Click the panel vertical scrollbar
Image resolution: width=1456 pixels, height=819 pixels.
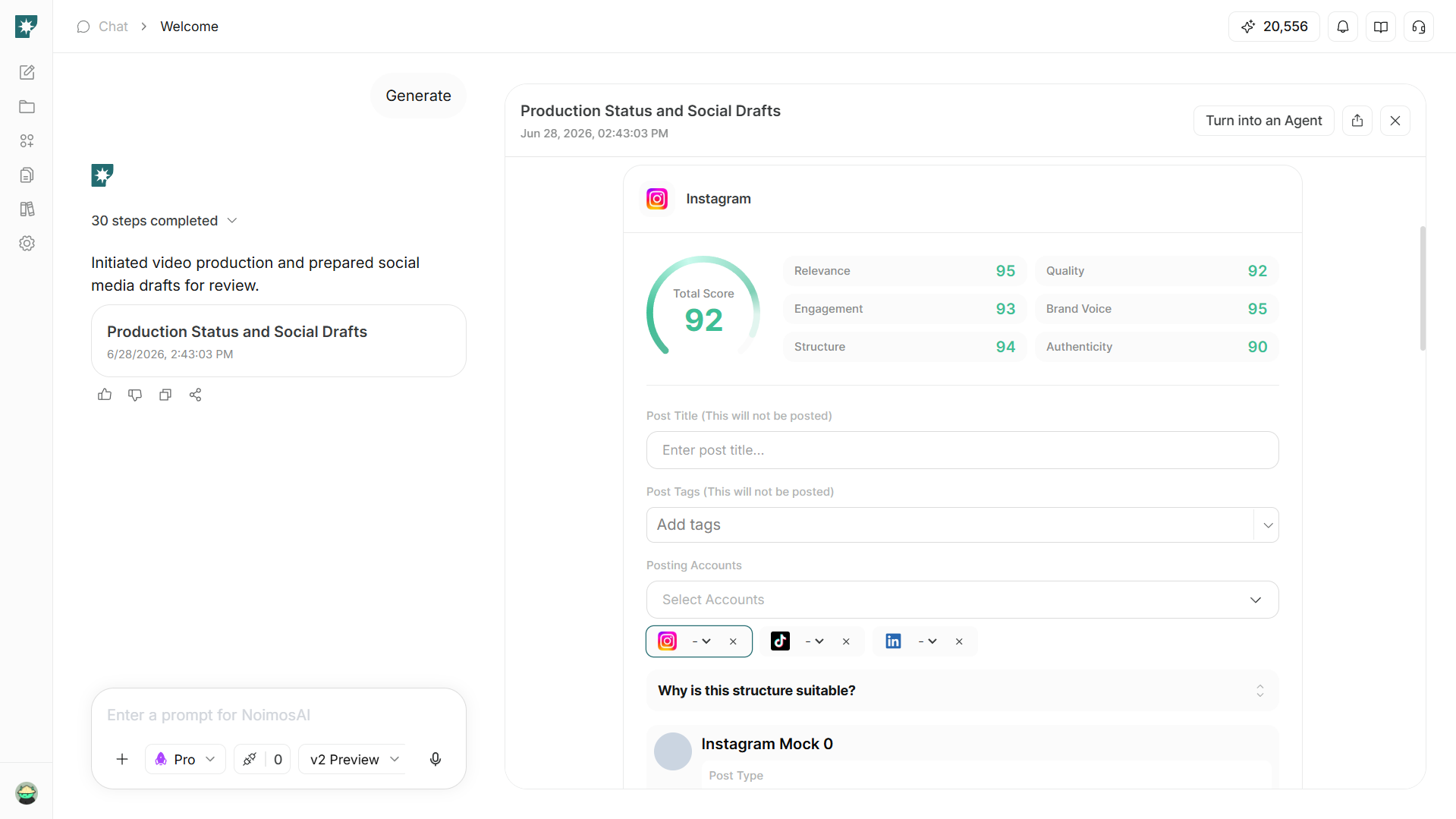[1423, 288]
